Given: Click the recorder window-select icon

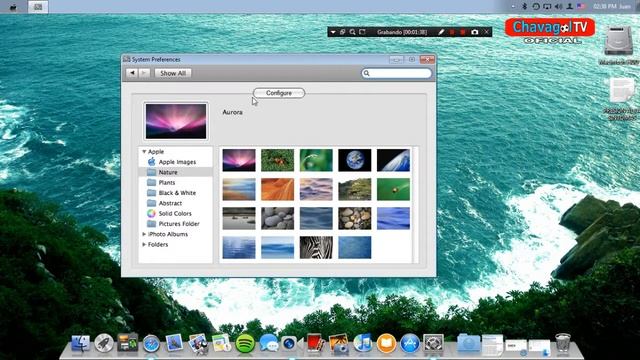Looking at the screenshot, I should pos(342,32).
